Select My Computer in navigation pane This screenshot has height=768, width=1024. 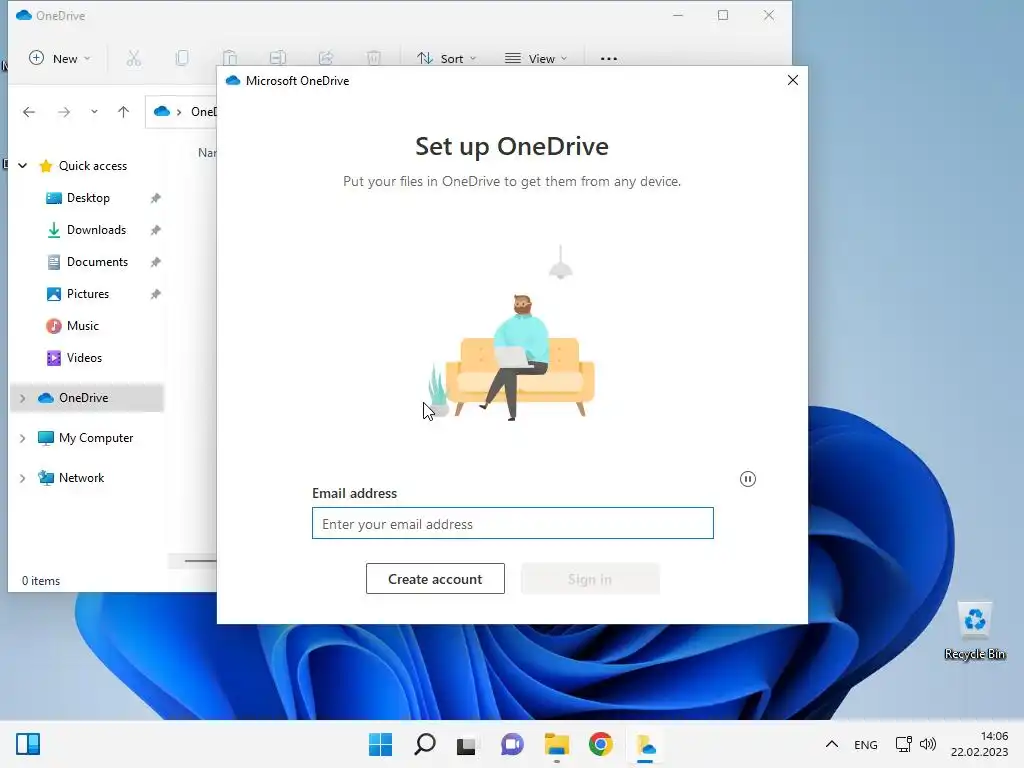[x=95, y=438]
